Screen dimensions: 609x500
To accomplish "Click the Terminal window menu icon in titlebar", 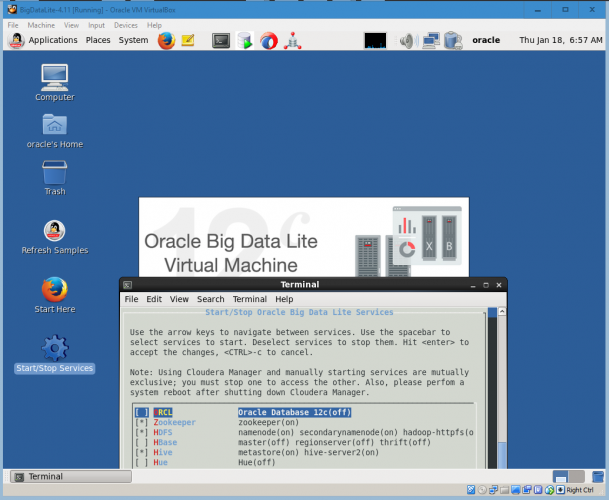I will coord(128,285).
